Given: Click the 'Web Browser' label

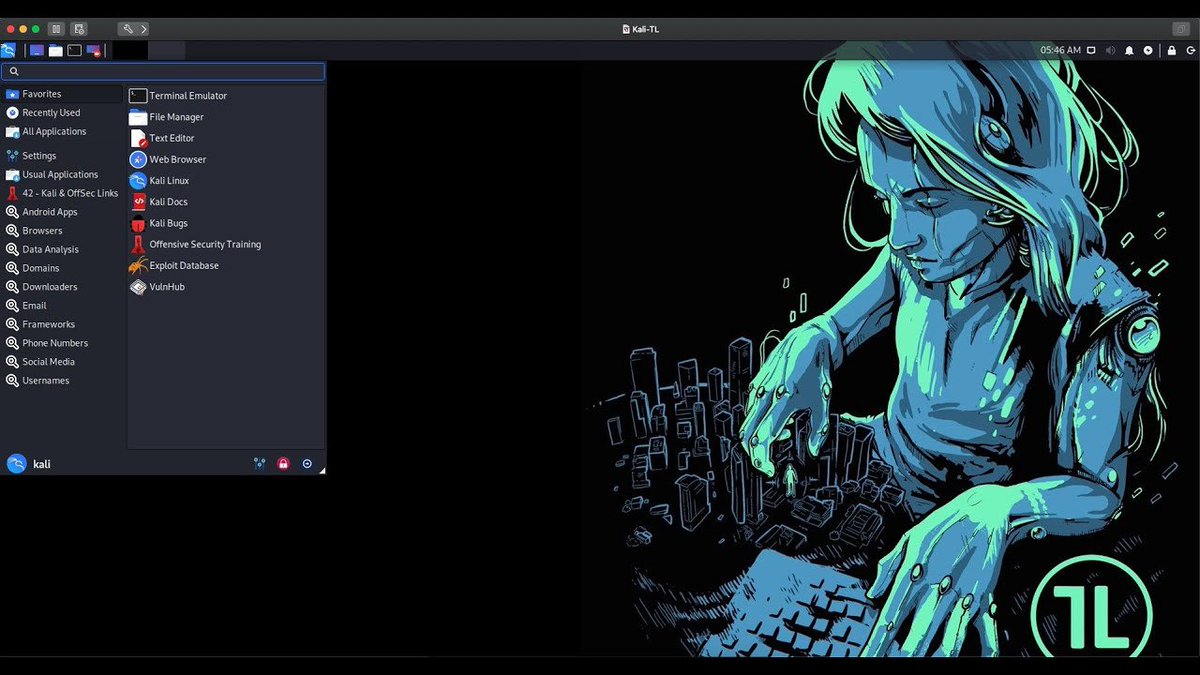Looking at the screenshot, I should [178, 159].
